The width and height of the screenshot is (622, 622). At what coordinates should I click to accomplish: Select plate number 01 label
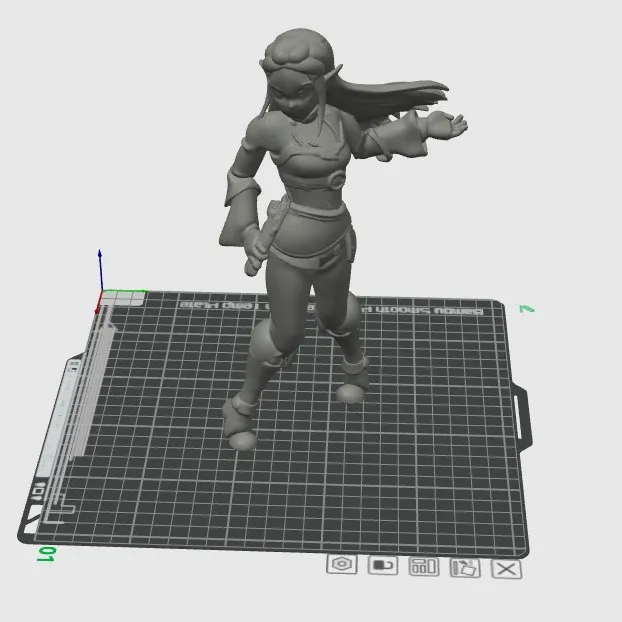[x=46, y=554]
